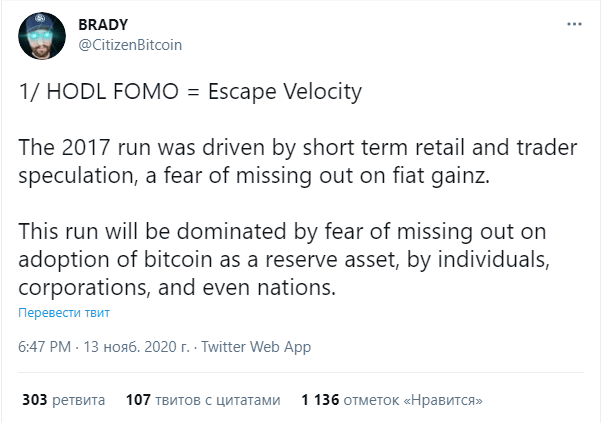Open the 6:47 PM tweet timestamp
Image resolution: width=604 pixels, height=423 pixels.
[44, 347]
